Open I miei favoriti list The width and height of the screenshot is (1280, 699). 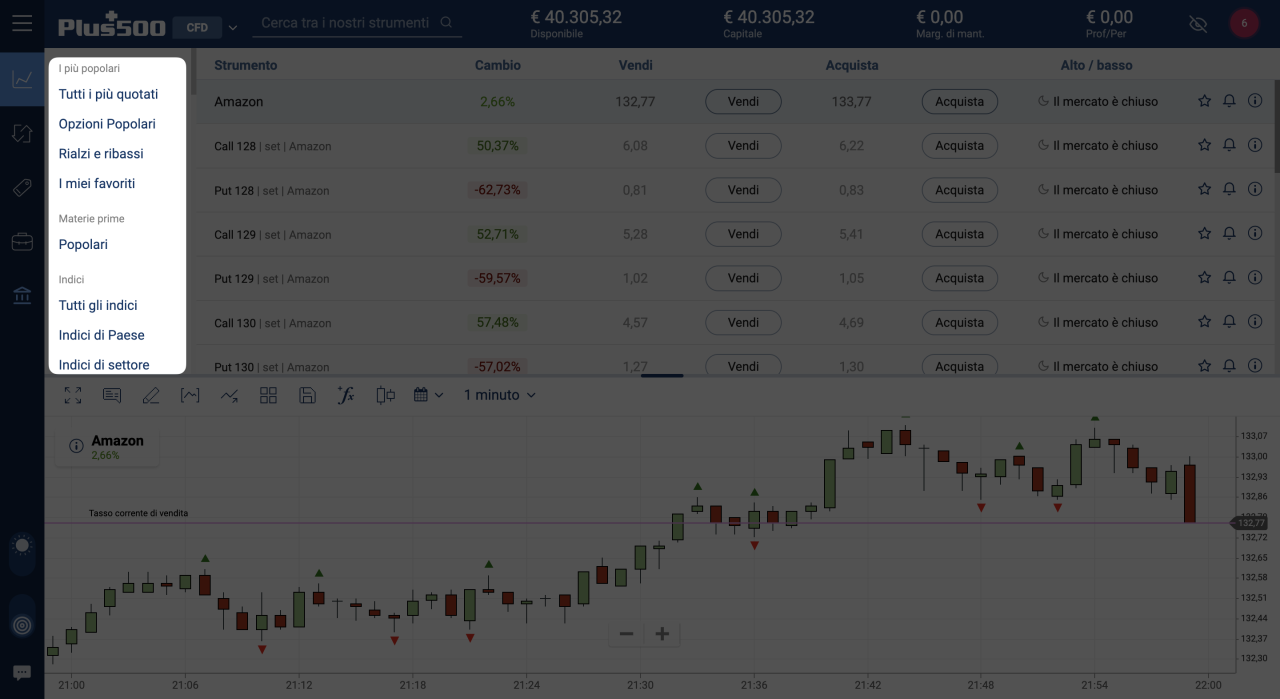tap(97, 184)
